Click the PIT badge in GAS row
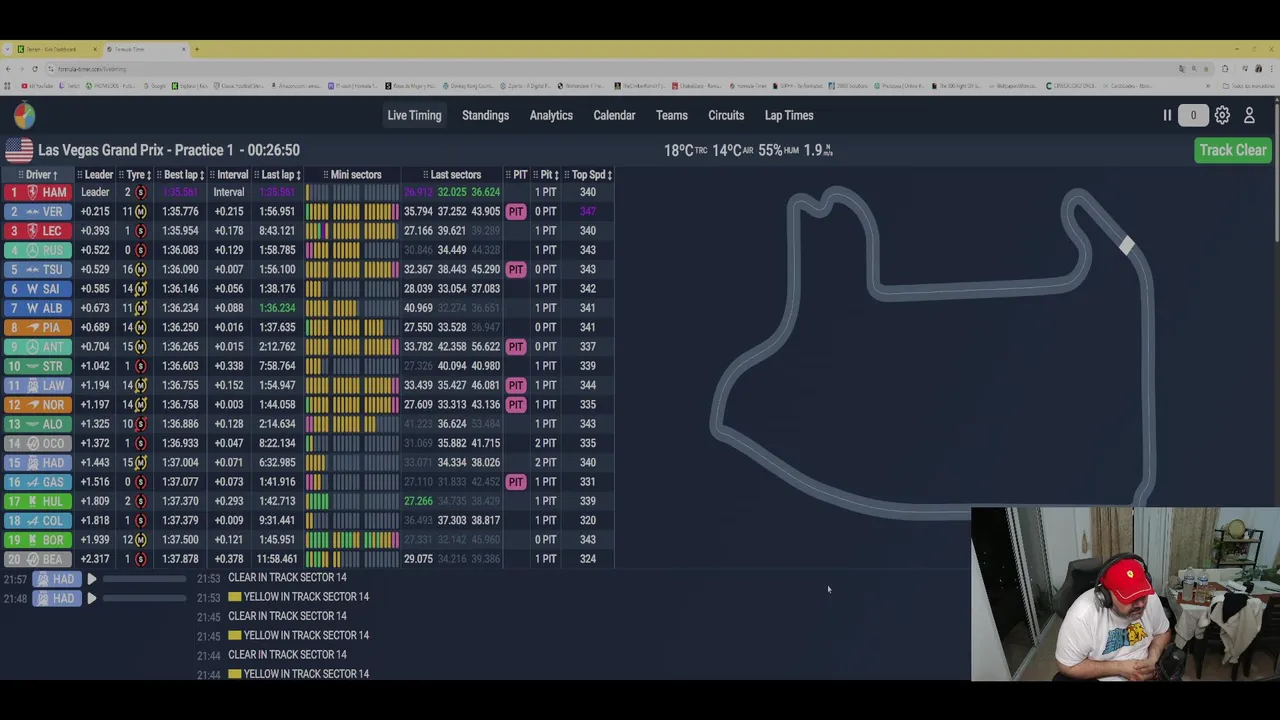The height and width of the screenshot is (720, 1280). coord(516,482)
